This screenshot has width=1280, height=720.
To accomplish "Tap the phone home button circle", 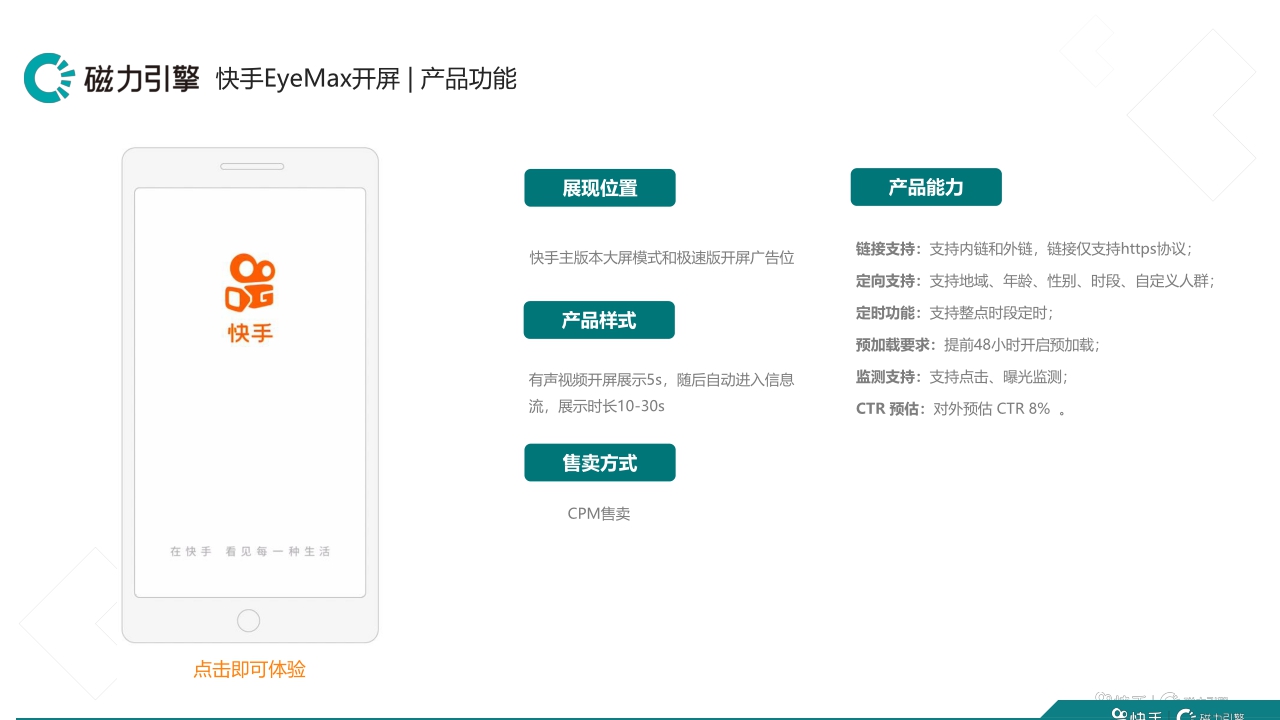I will pyautogui.click(x=248, y=620).
